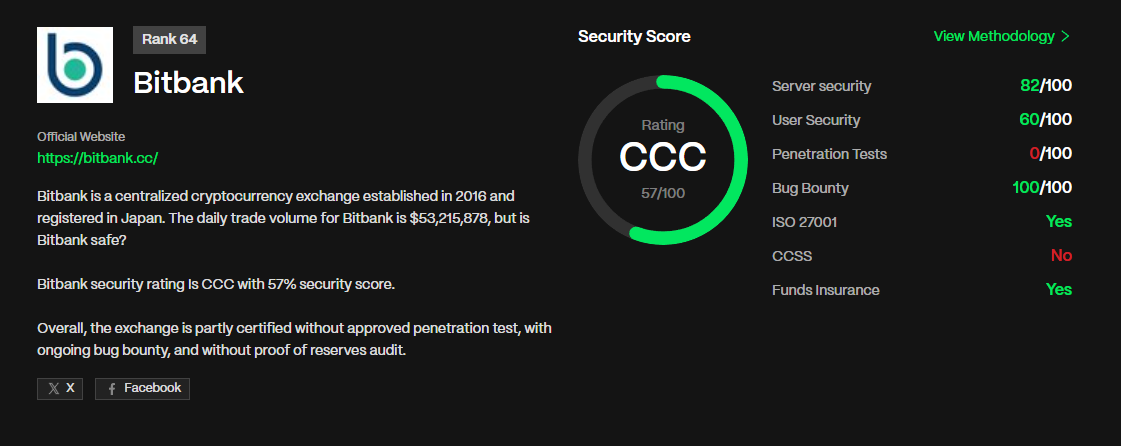
Task: Click the X logo icon
Action: [x=54, y=389]
